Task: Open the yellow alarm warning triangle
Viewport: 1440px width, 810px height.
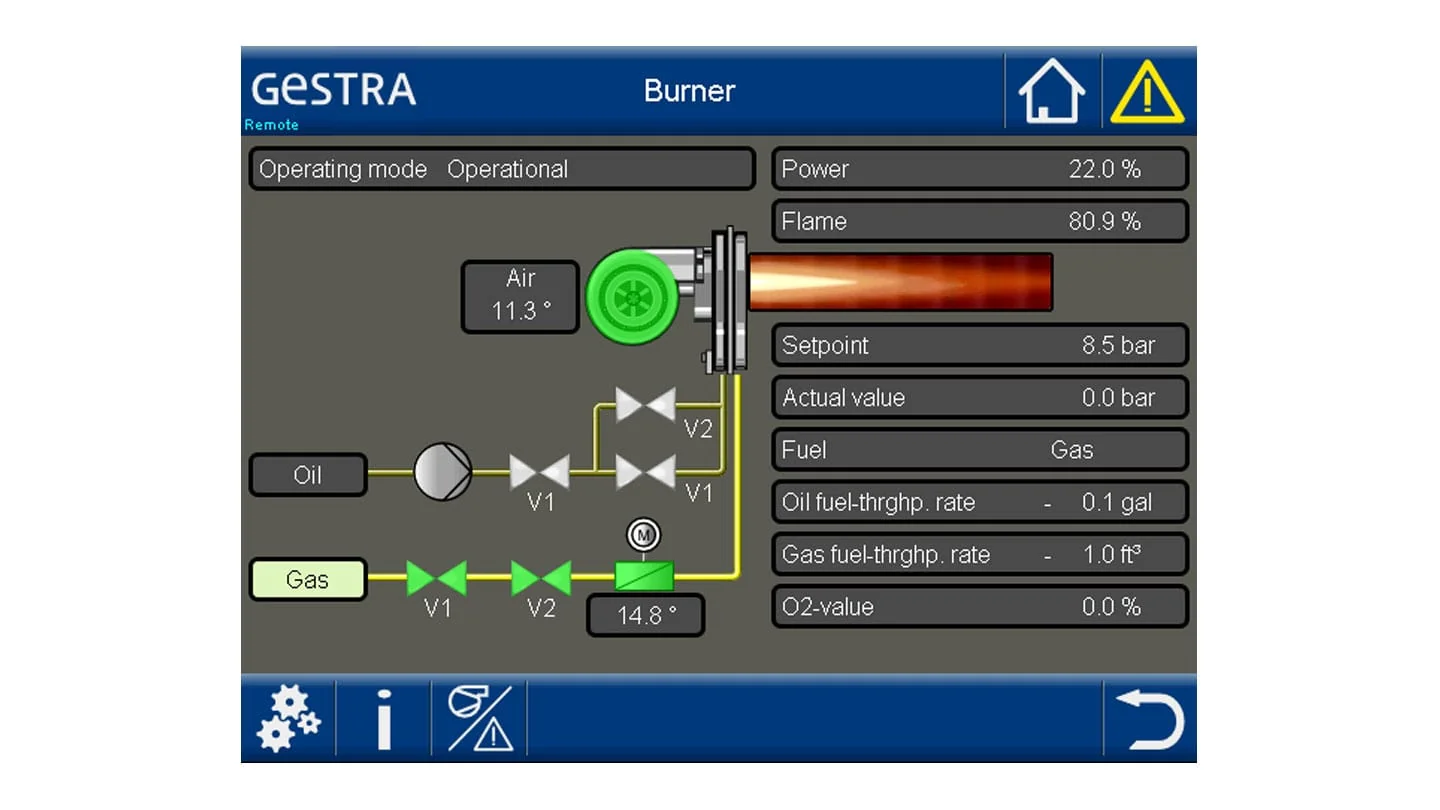Action: 1147,92
